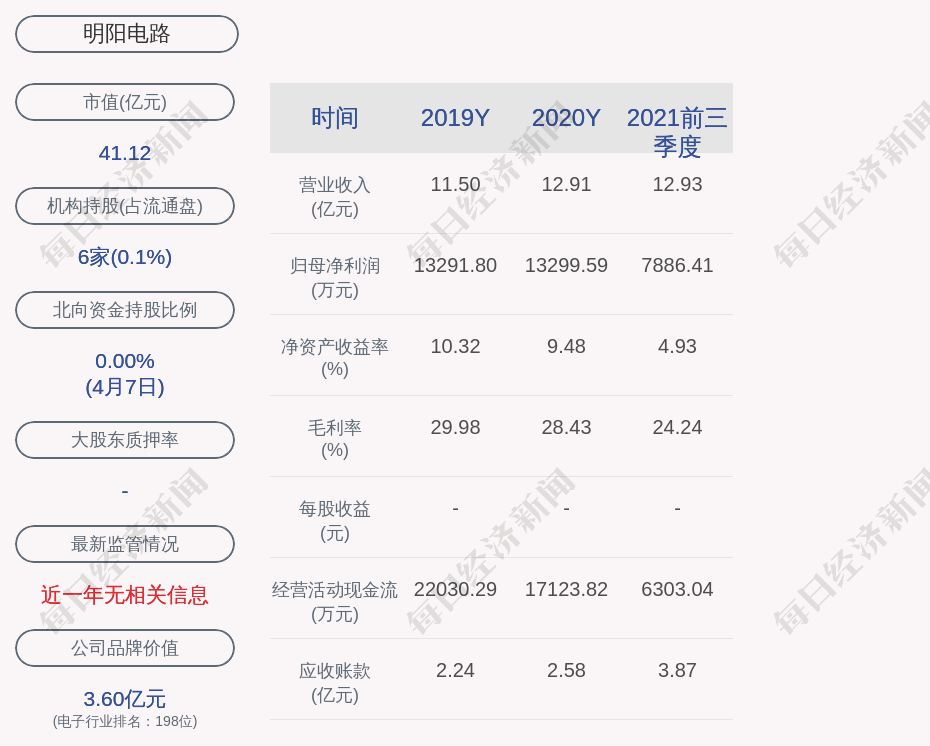Click revenue value 12.93
Viewport: 930px width, 746px height.
(677, 184)
